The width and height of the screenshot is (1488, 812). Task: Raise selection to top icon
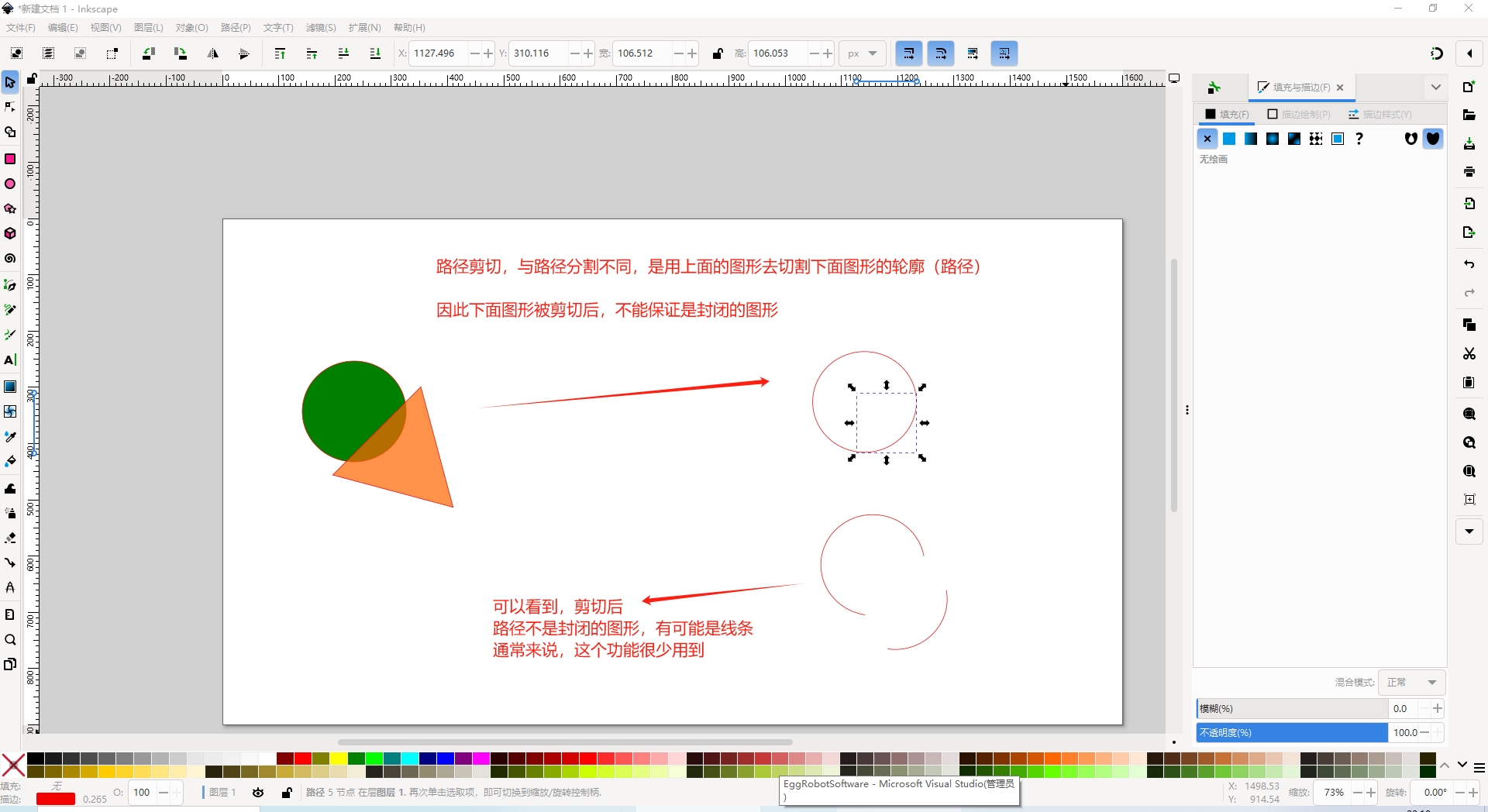point(280,53)
